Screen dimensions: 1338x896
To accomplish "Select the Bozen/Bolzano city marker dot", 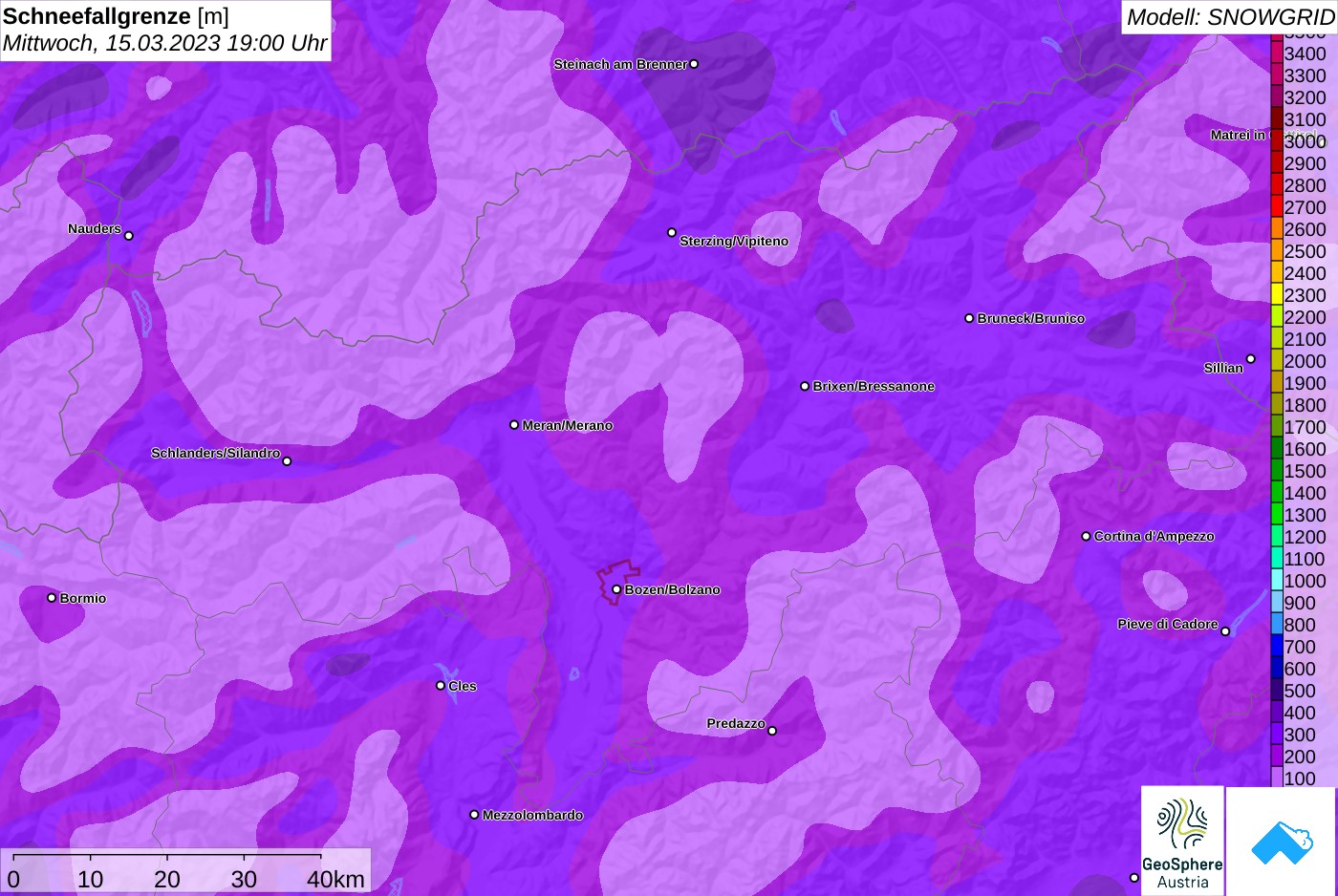I will pos(616,589).
